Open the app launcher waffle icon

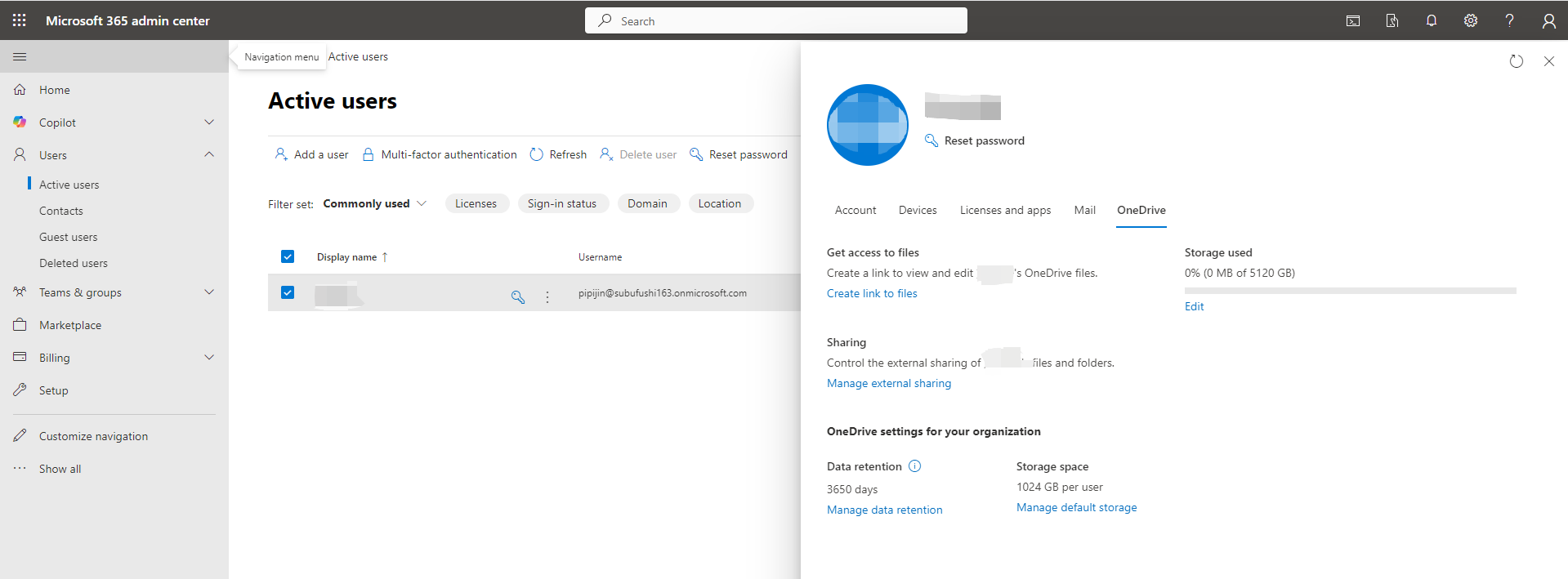(20, 20)
